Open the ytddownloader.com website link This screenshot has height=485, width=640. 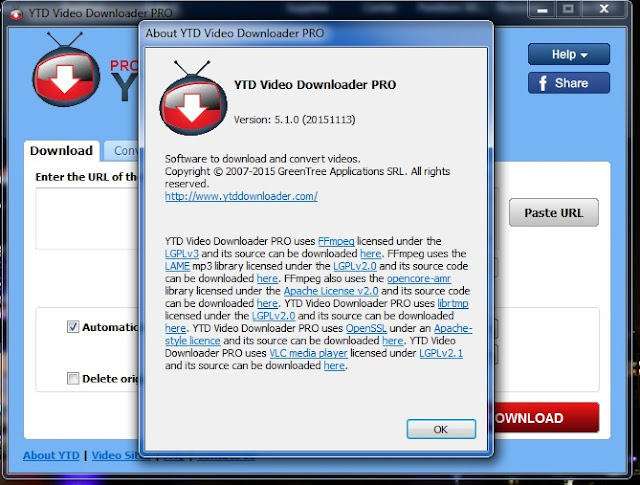(241, 196)
